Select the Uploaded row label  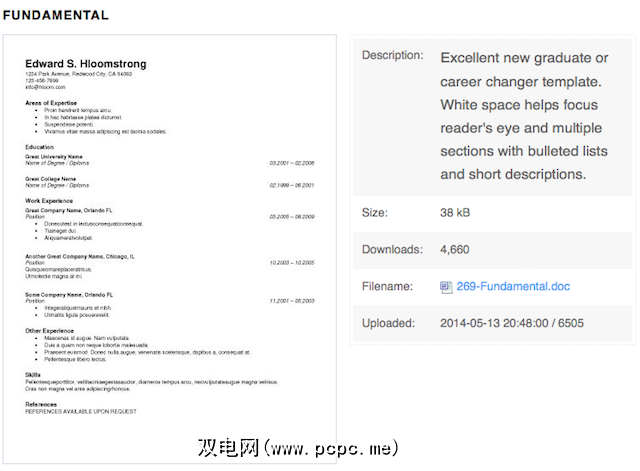point(388,324)
